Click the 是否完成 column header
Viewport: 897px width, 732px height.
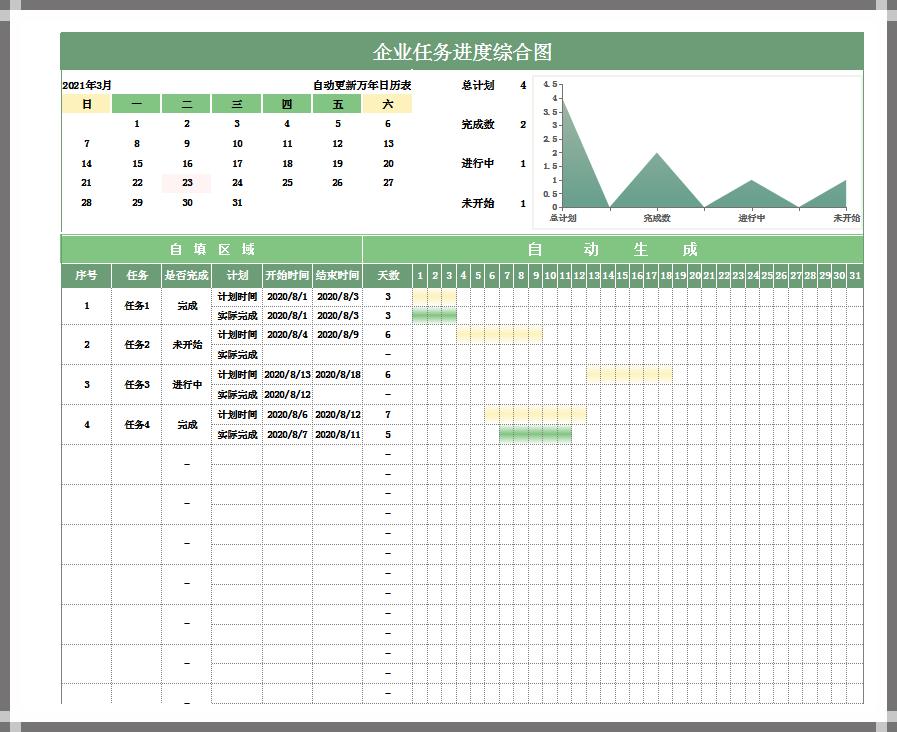click(x=187, y=275)
